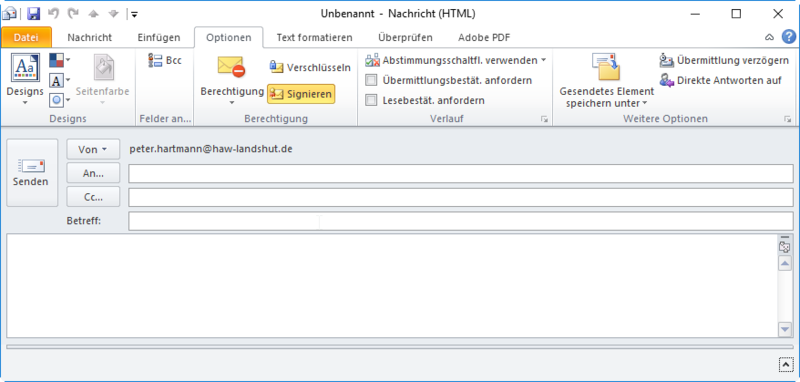
Task: Click the Verschlüsseln encrypt icon
Action: [x=276, y=67]
